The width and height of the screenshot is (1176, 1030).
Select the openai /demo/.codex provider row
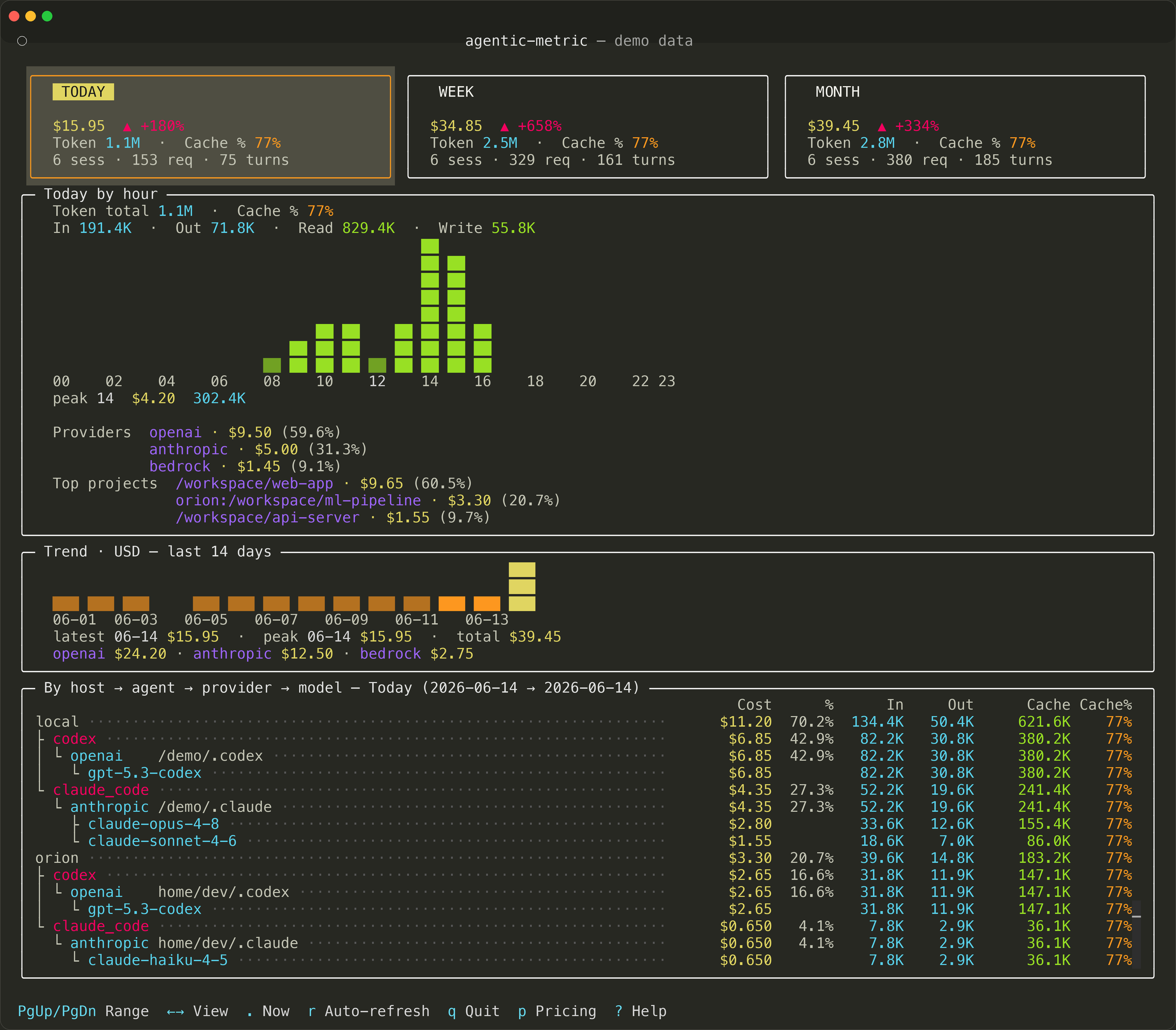(584, 756)
